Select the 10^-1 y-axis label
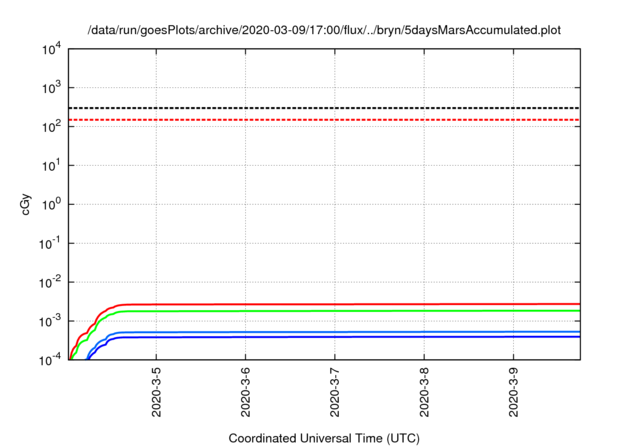 (50, 244)
